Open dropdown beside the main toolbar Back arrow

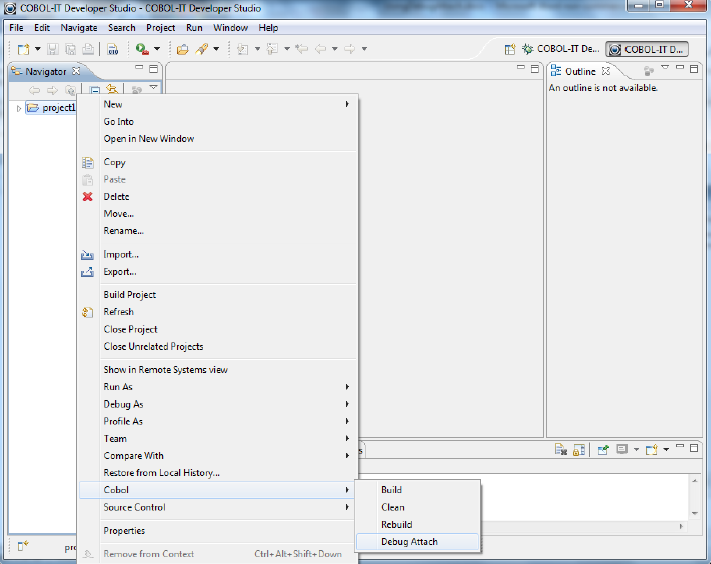335,49
